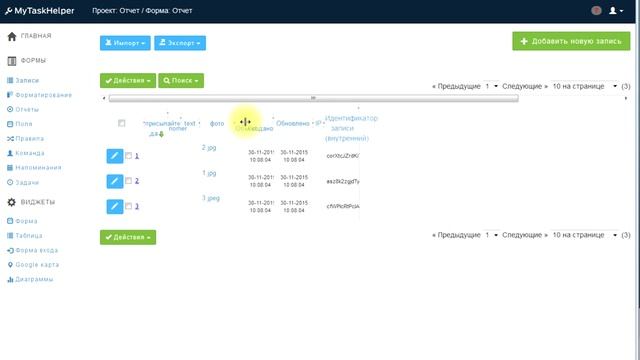Screen dimensions: 640x360
Task: Open the top Действия dropdown
Action: point(128,80)
